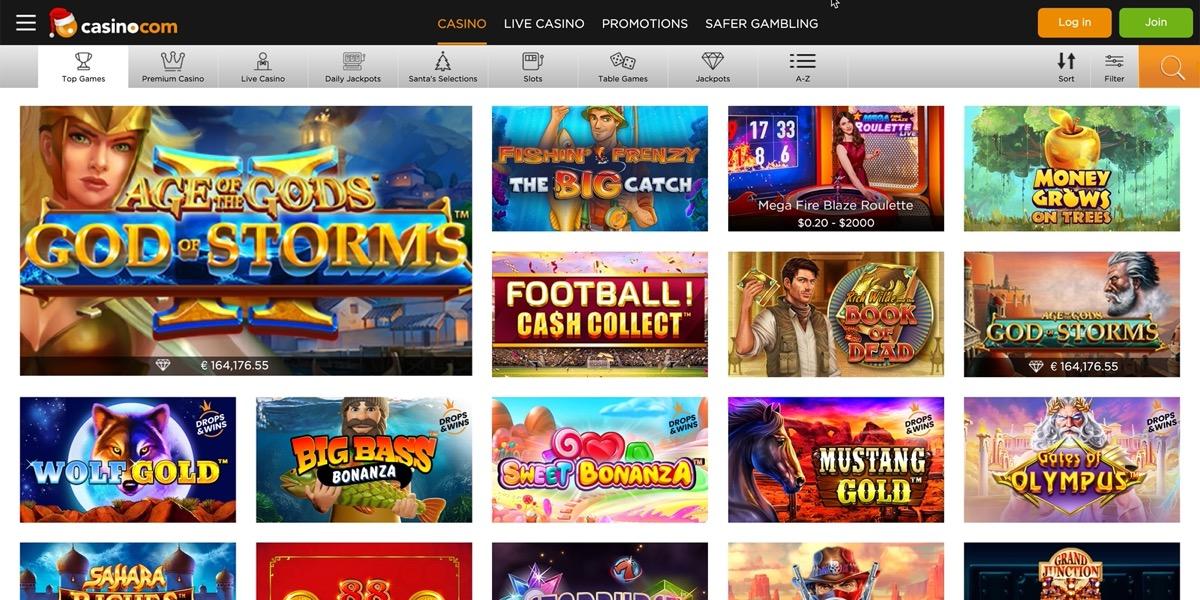Launch the Wolf Gold game thumbnail

pyautogui.click(x=128, y=460)
